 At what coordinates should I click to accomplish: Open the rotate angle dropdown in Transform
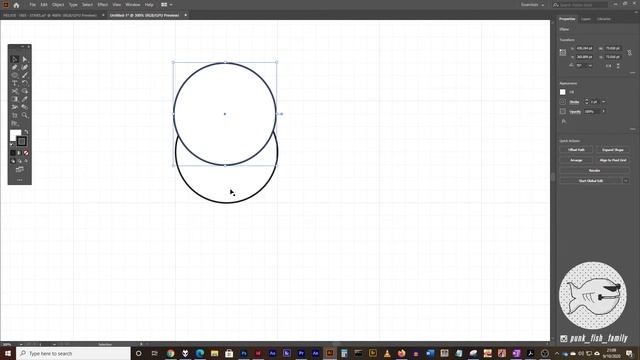coord(590,66)
